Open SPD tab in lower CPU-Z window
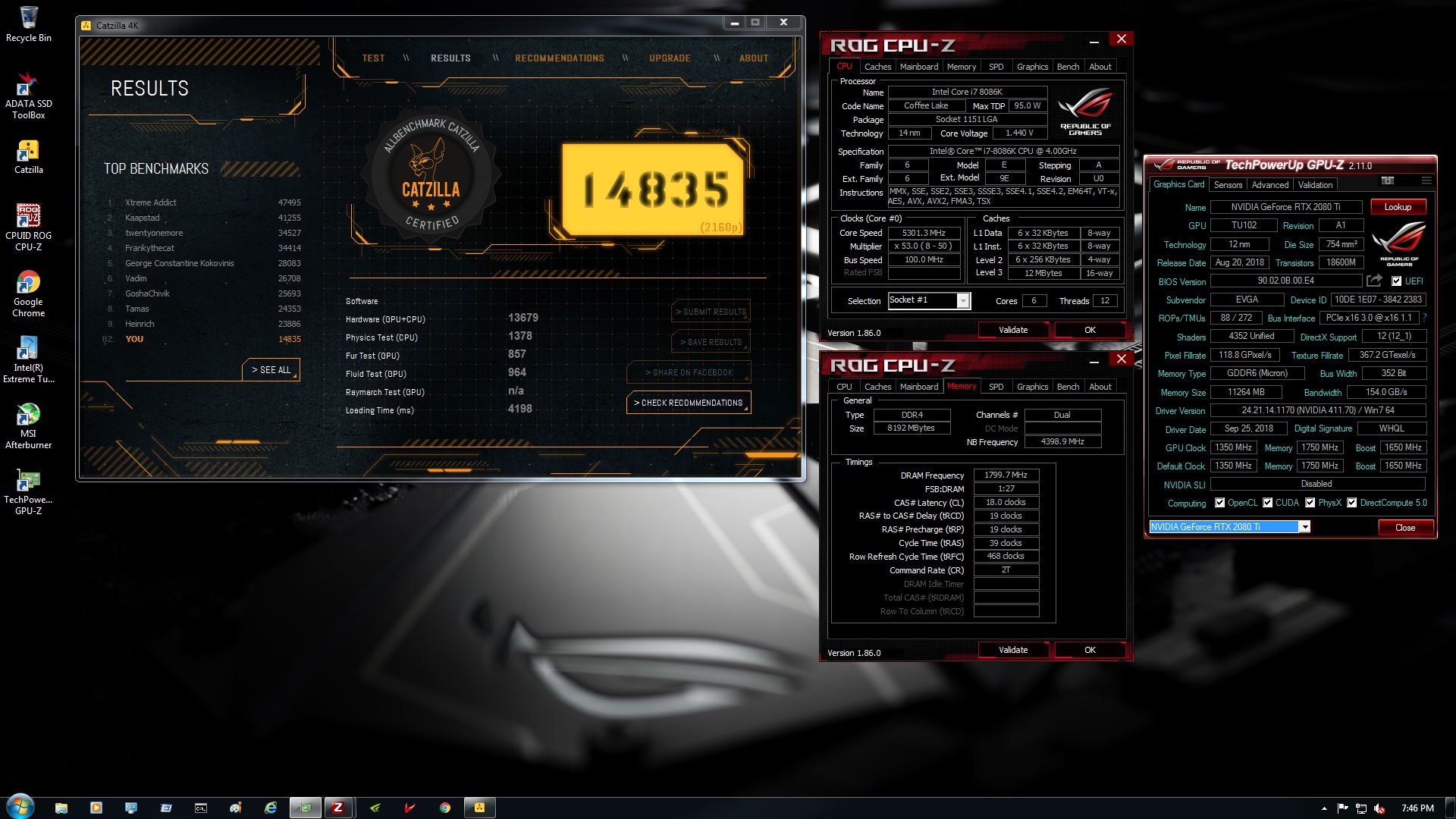The image size is (1456, 819). (996, 387)
